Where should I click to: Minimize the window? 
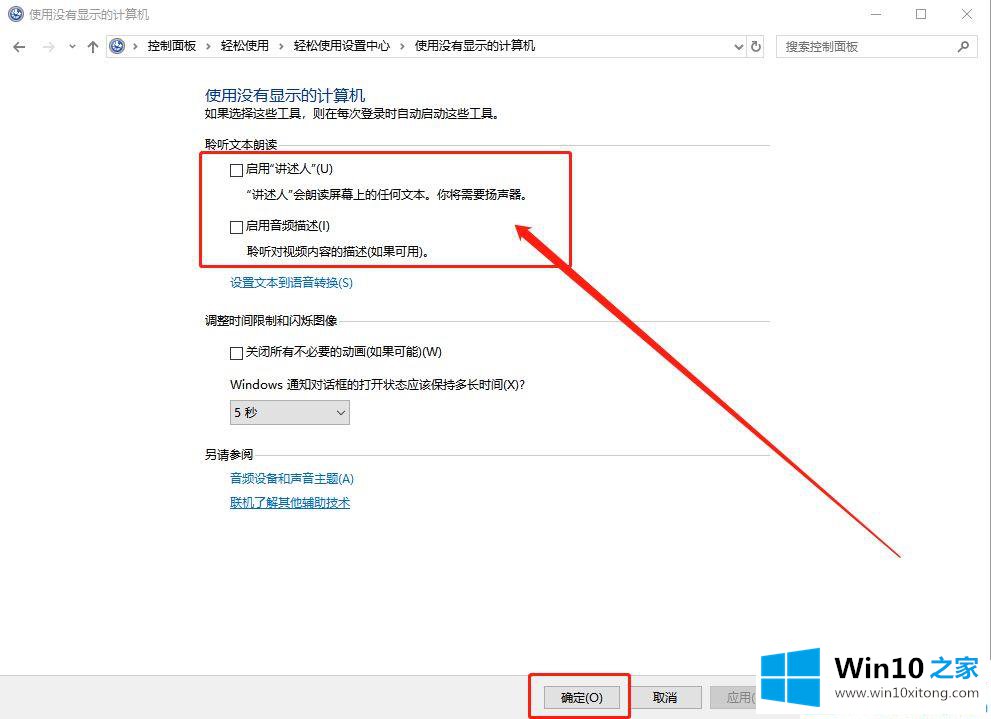pyautogui.click(x=876, y=14)
